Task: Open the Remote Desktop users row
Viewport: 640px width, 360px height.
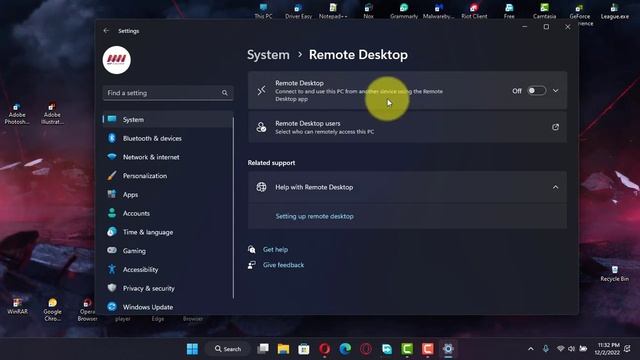Action: point(407,127)
